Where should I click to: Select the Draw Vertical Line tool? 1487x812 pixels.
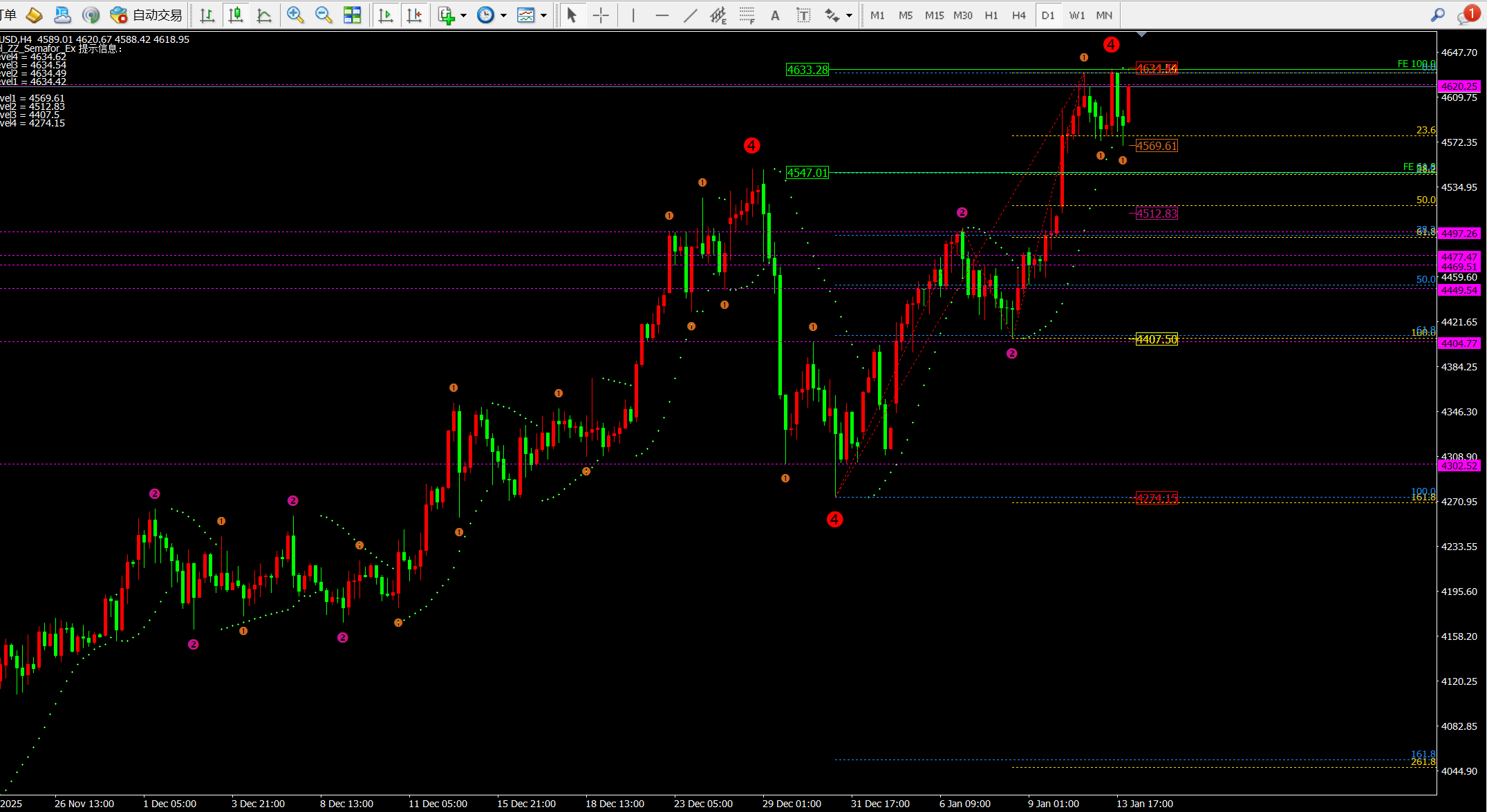[x=633, y=15]
